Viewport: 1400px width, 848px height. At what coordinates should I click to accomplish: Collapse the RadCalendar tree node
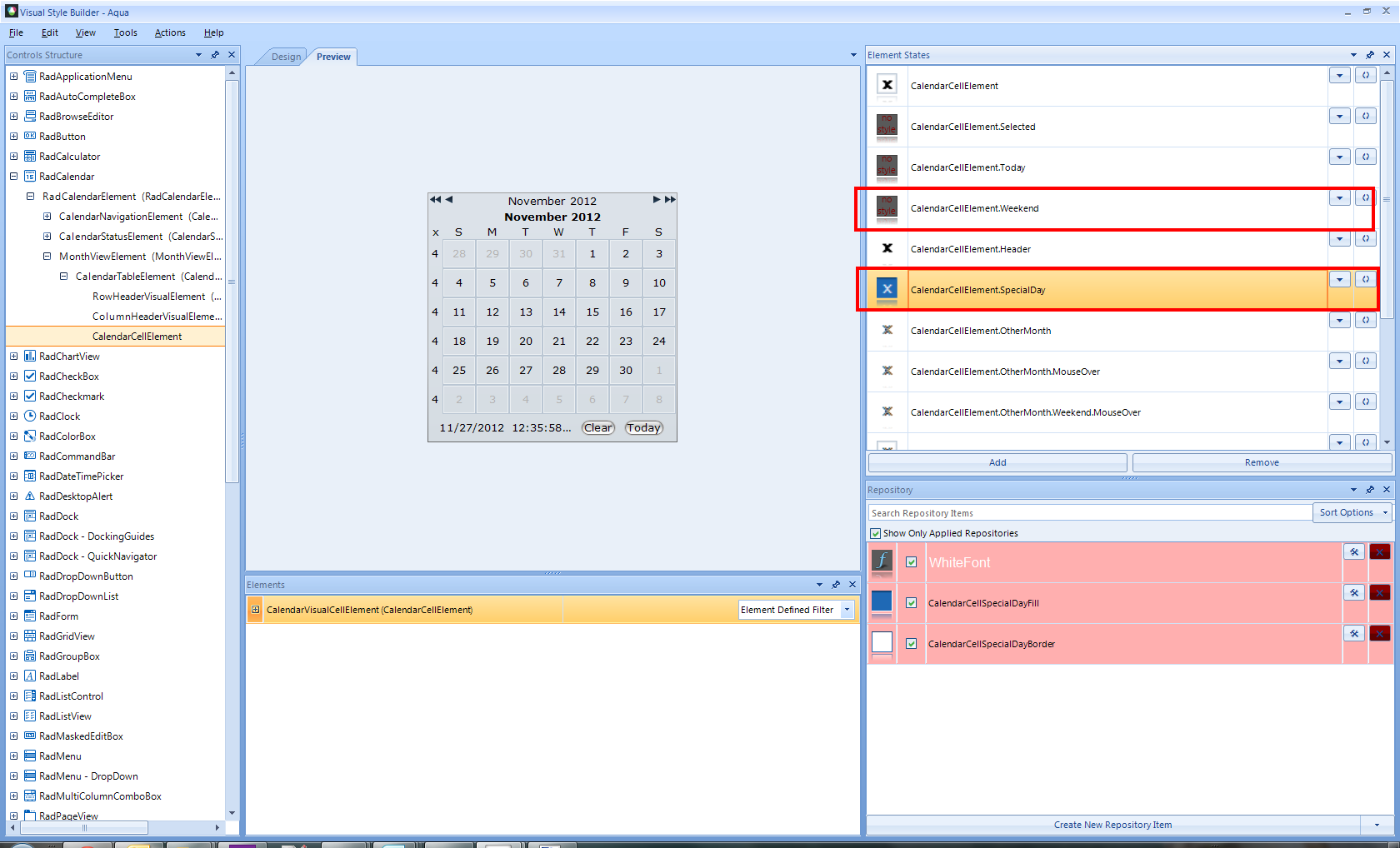pyautogui.click(x=13, y=176)
